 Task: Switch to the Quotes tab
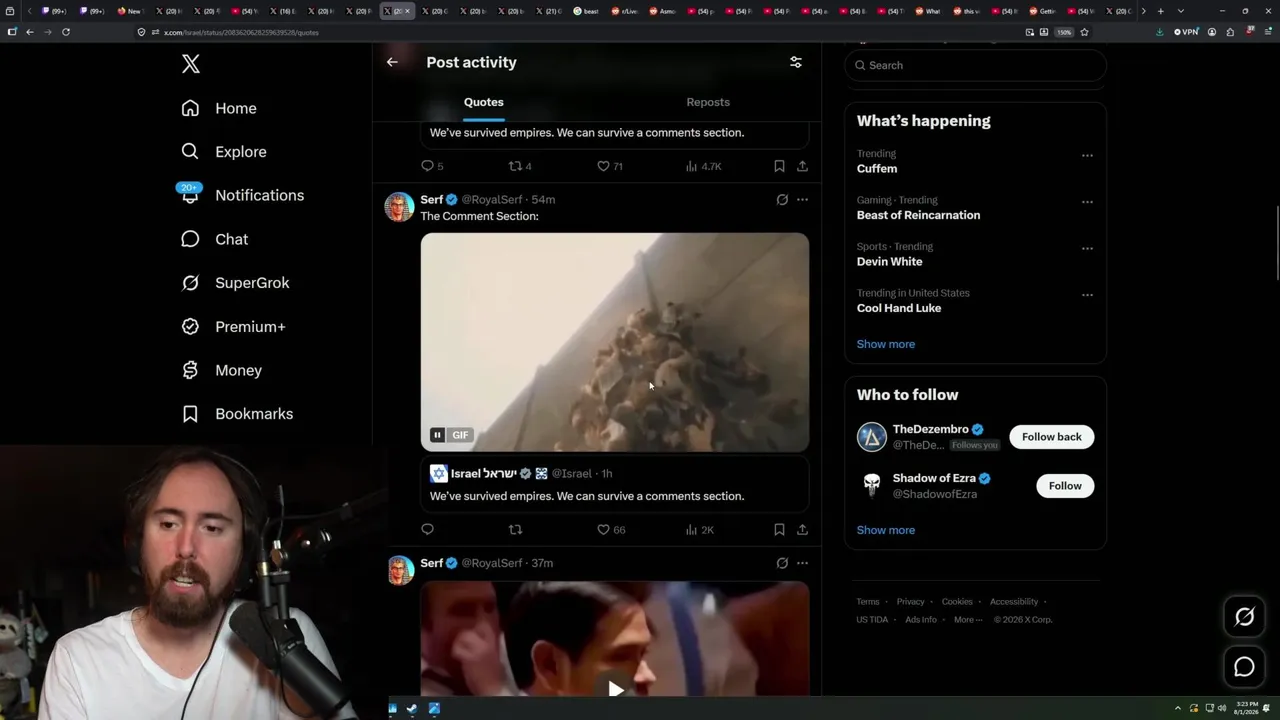pyautogui.click(x=484, y=102)
